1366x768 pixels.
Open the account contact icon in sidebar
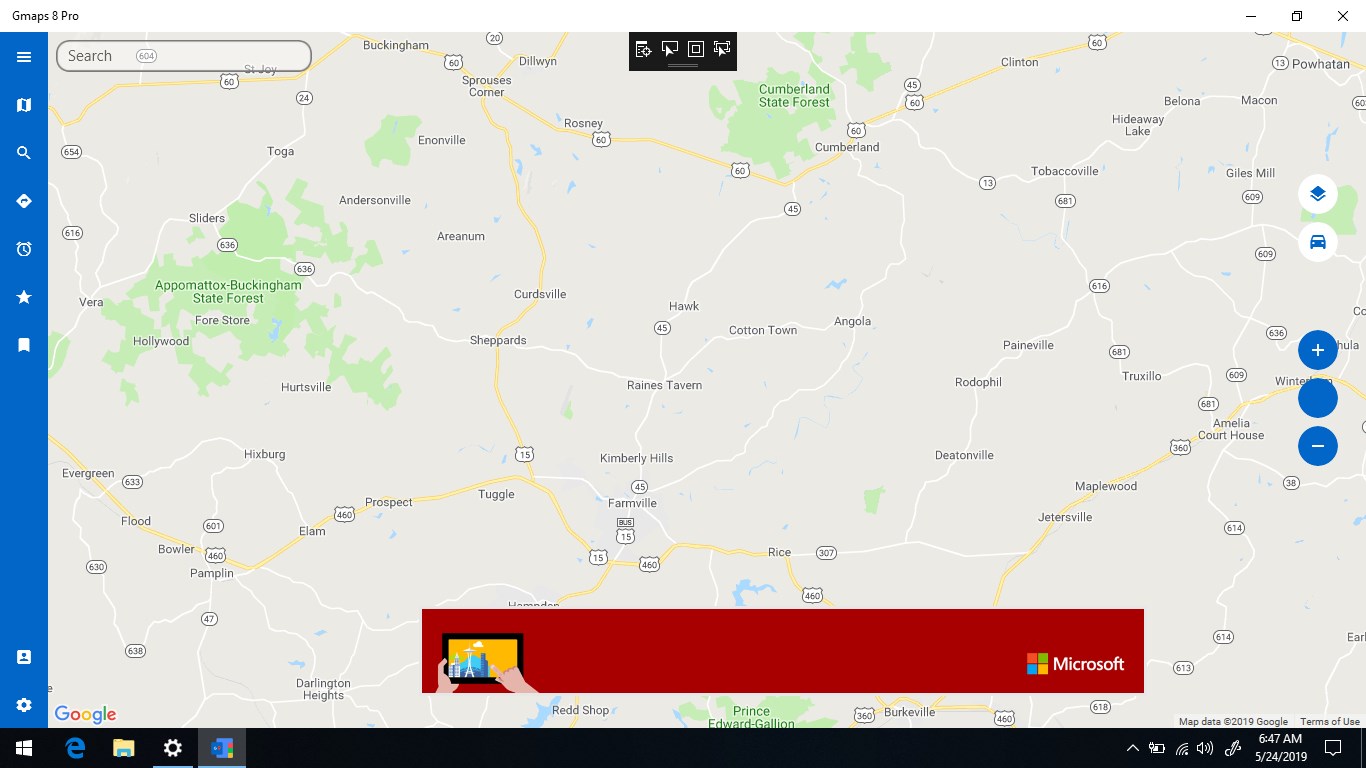(x=24, y=657)
